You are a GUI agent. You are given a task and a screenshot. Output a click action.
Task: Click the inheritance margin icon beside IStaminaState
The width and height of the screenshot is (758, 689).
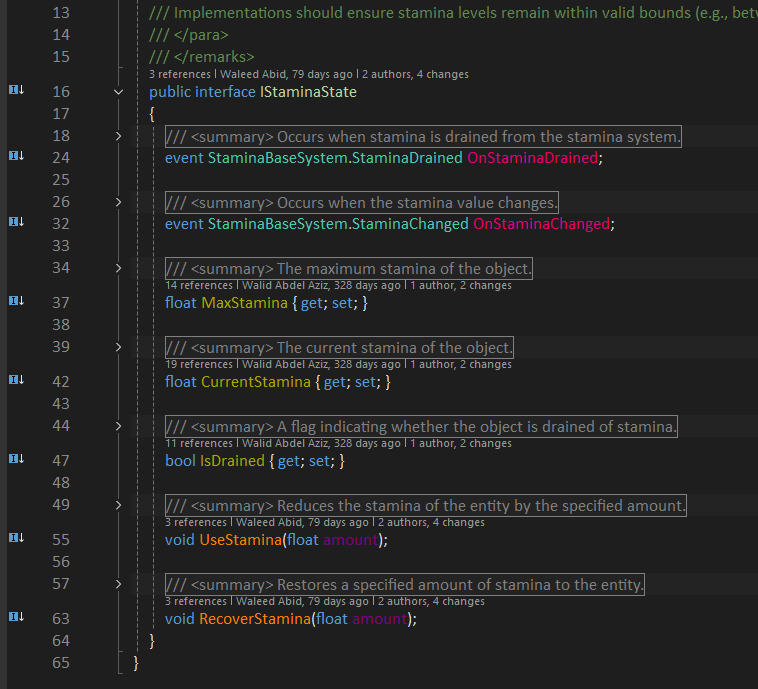(x=16, y=92)
